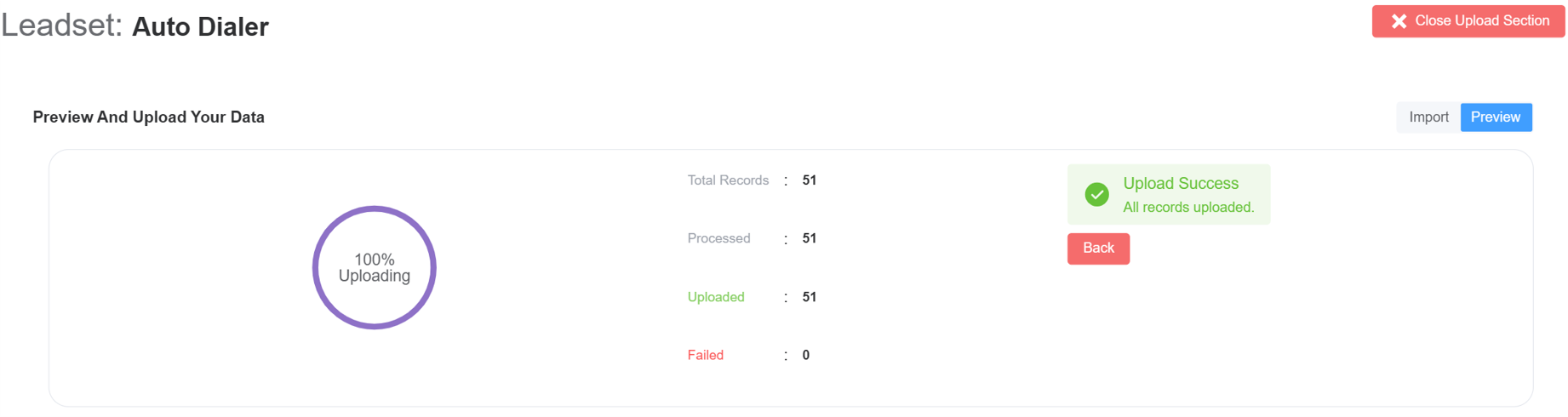The width and height of the screenshot is (1568, 417).
Task: Click the Upload Success heading text
Action: (x=1180, y=183)
